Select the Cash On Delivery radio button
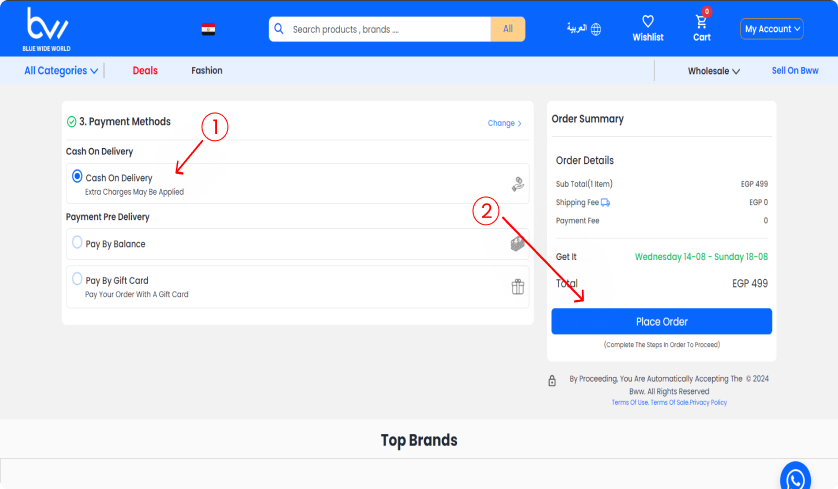838x489 pixels. pos(77,176)
